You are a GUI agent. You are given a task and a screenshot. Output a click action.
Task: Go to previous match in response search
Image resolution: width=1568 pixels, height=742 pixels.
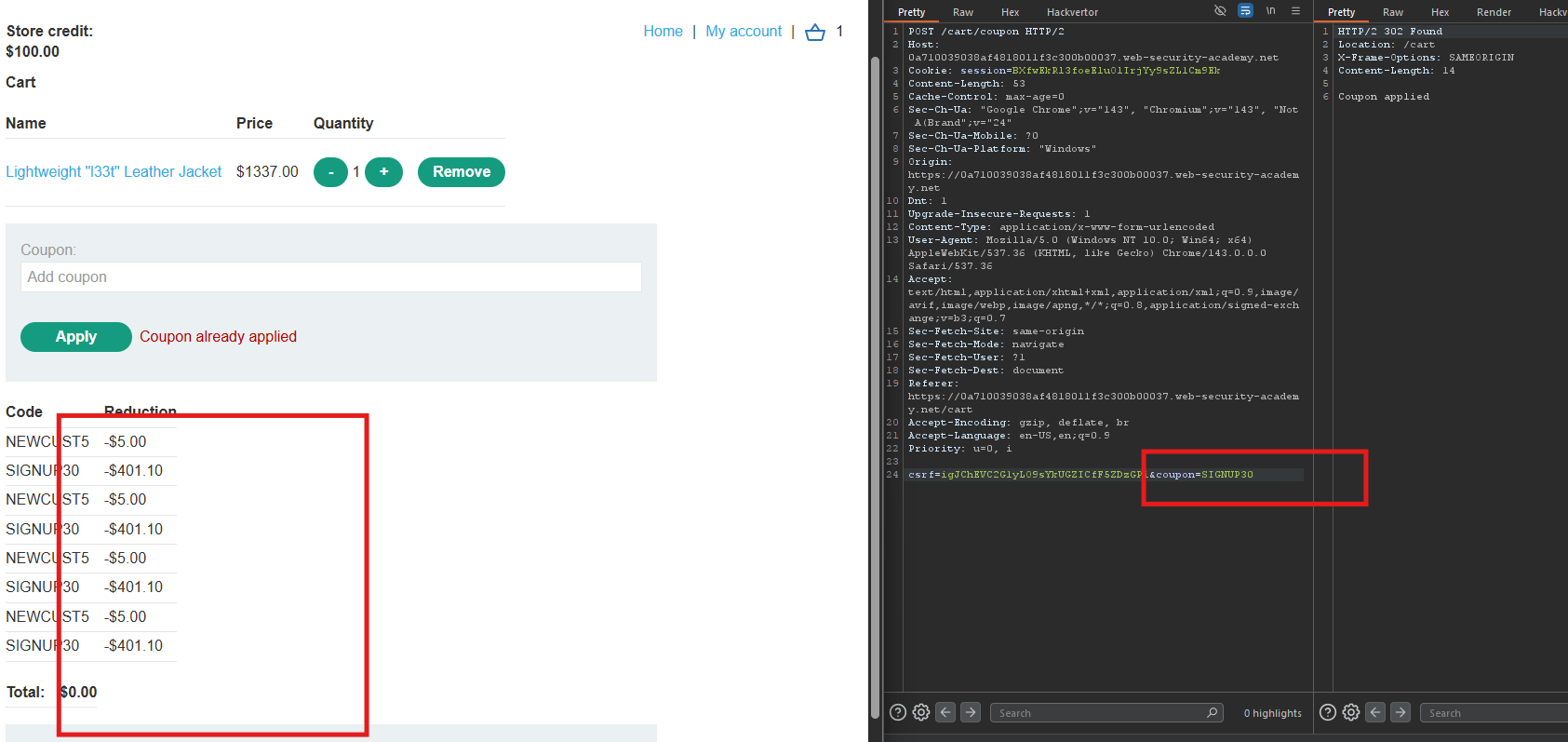pos(1375,712)
